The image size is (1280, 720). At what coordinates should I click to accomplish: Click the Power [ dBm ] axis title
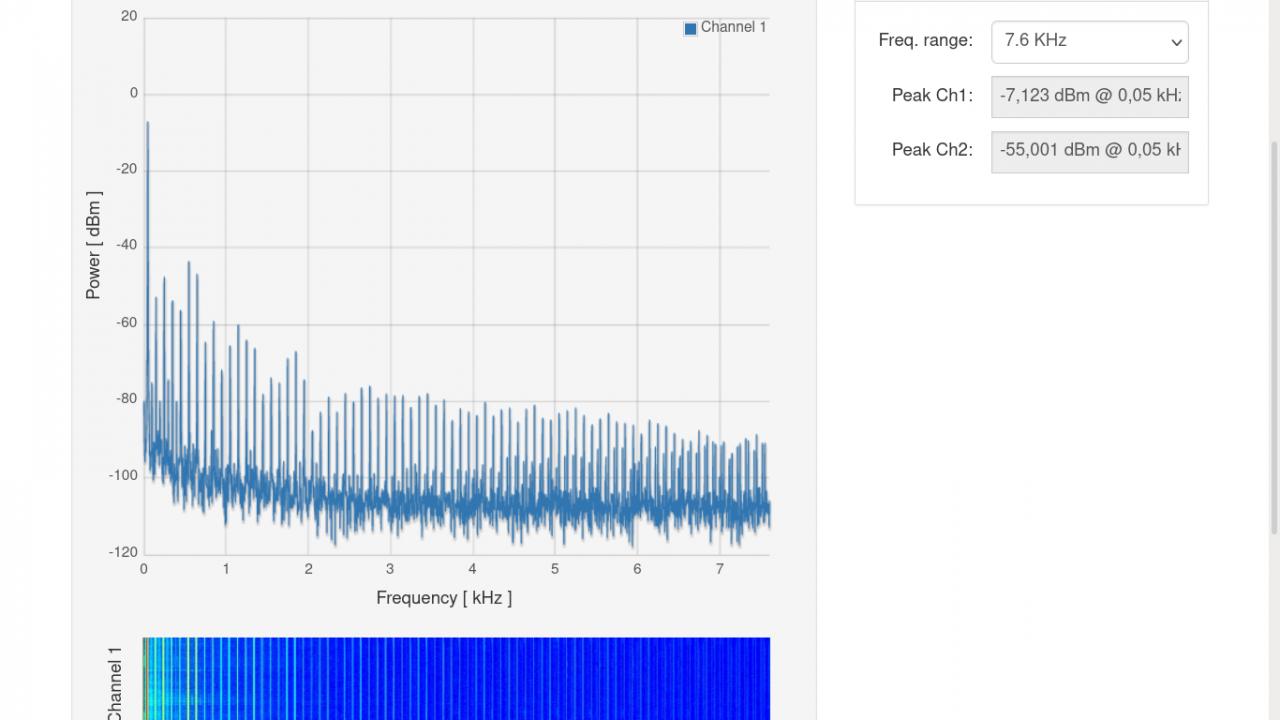pos(94,245)
